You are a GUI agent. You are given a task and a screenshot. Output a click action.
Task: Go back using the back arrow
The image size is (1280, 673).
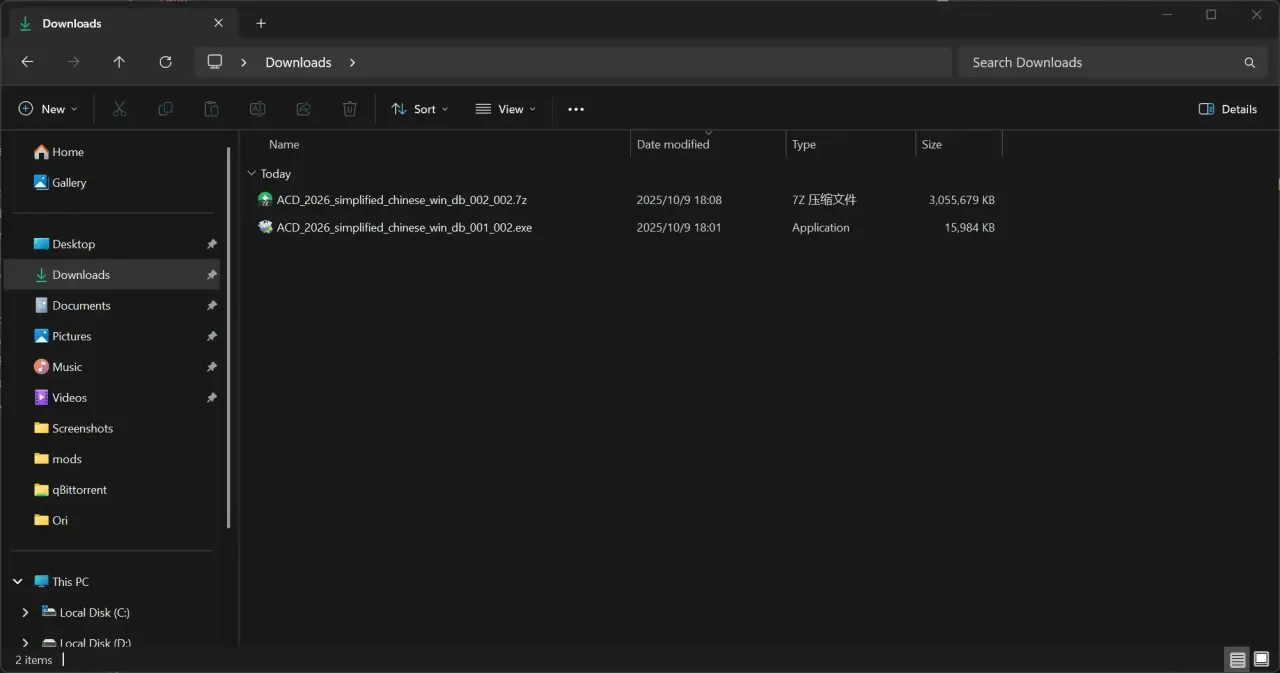click(27, 62)
